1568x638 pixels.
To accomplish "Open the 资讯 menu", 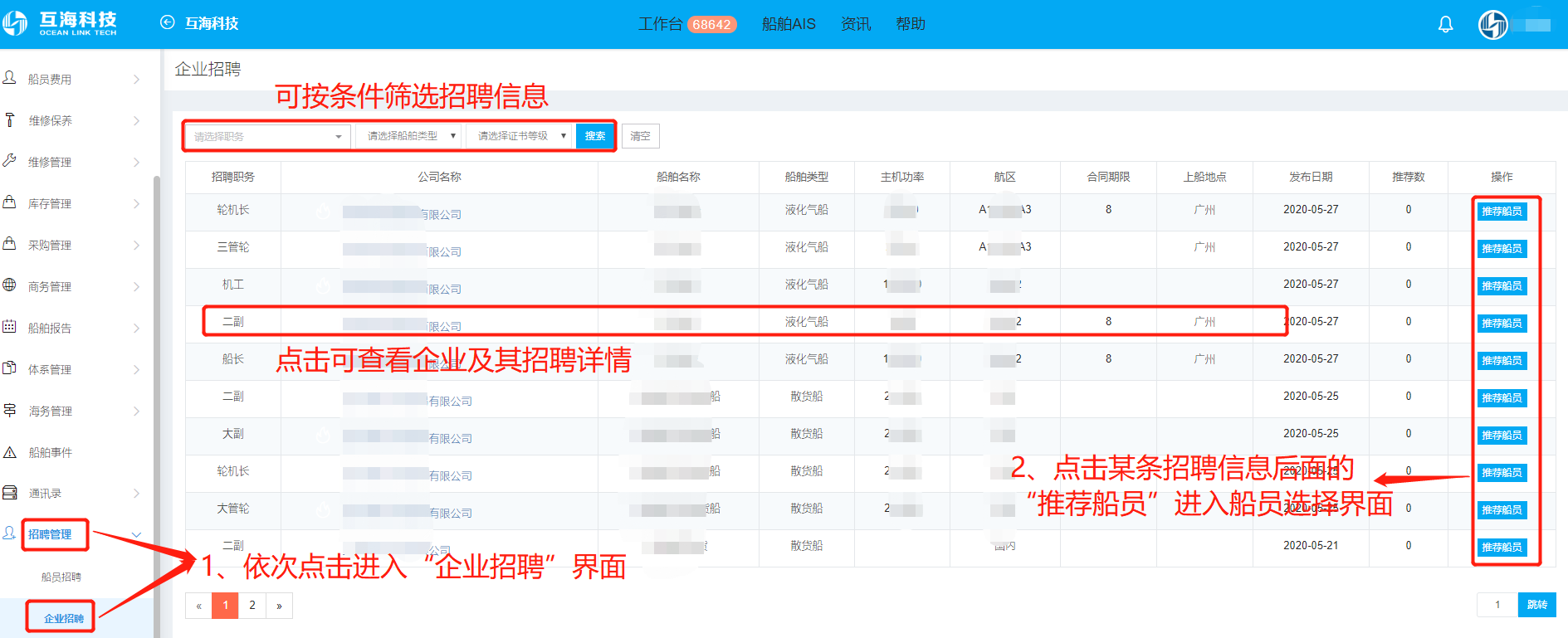I will click(x=856, y=24).
